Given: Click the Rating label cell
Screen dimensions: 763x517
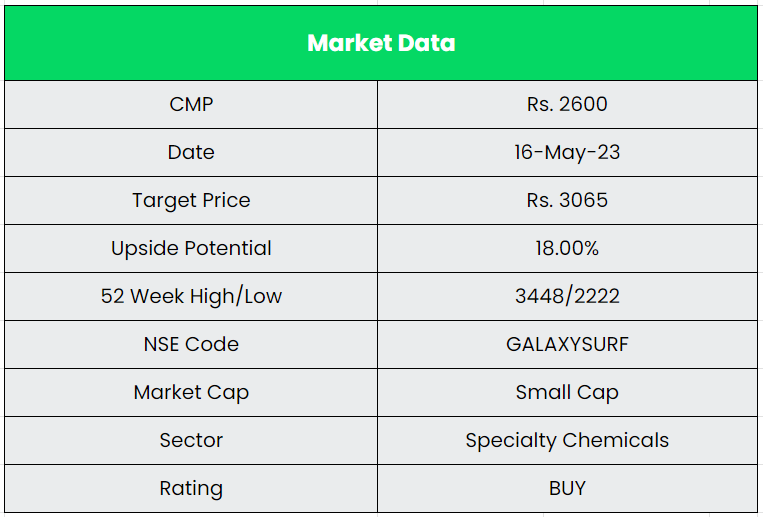Looking at the screenshot, I should [191, 488].
